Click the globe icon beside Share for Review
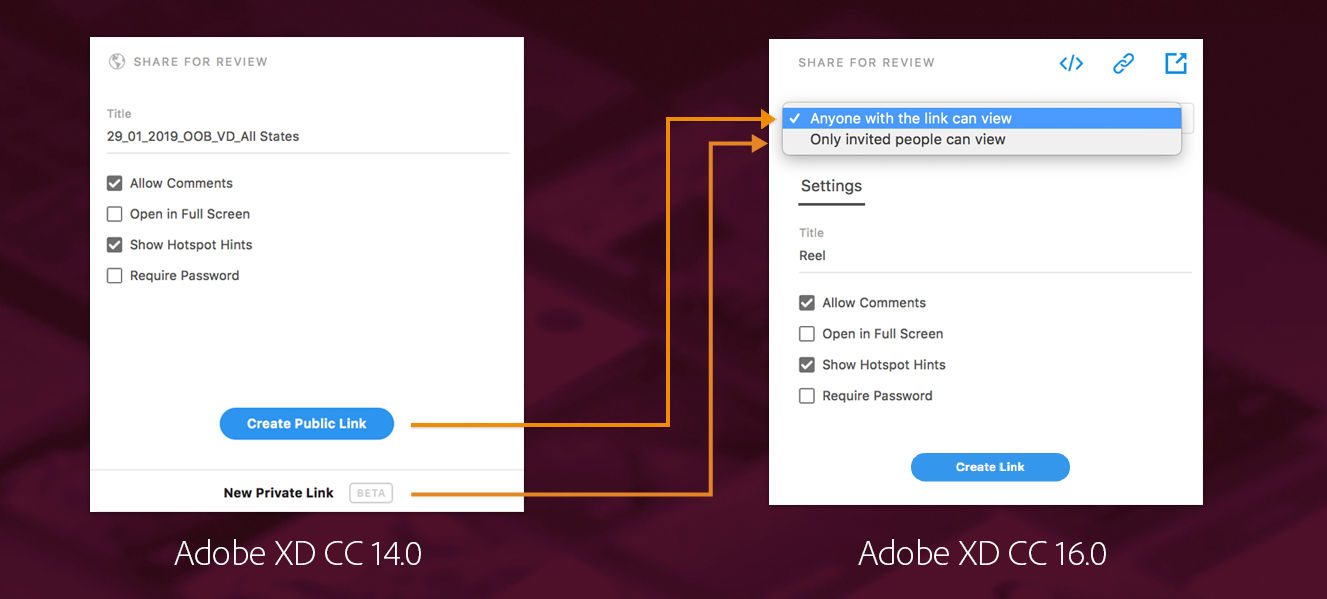 117,62
